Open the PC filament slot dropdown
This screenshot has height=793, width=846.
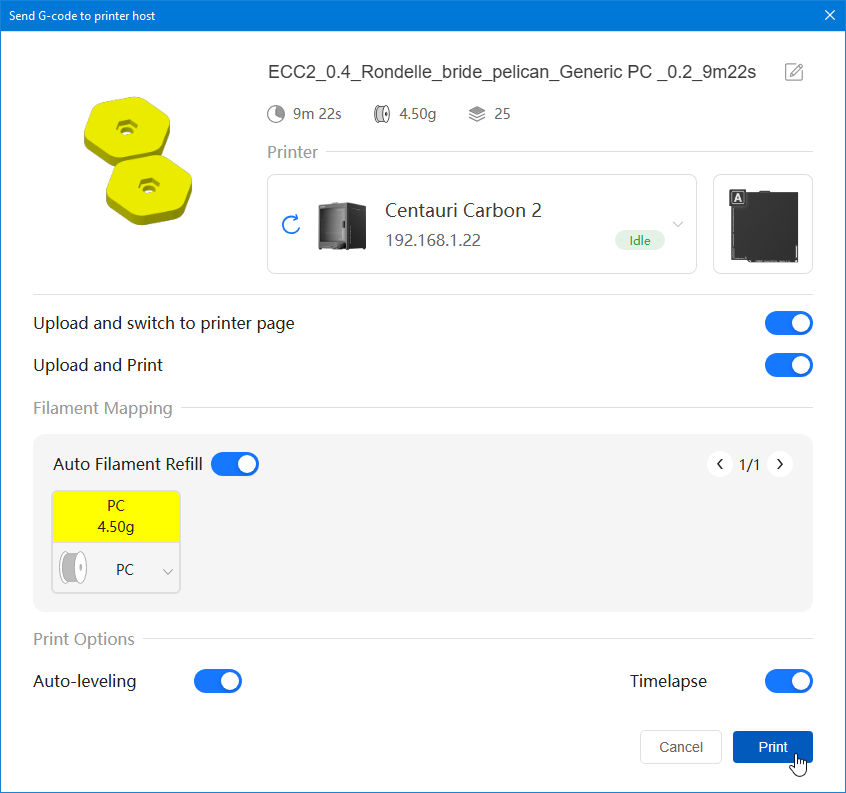click(167, 571)
